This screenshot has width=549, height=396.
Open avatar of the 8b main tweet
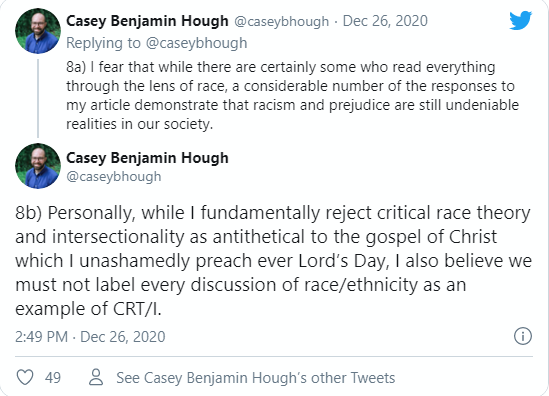(38, 166)
